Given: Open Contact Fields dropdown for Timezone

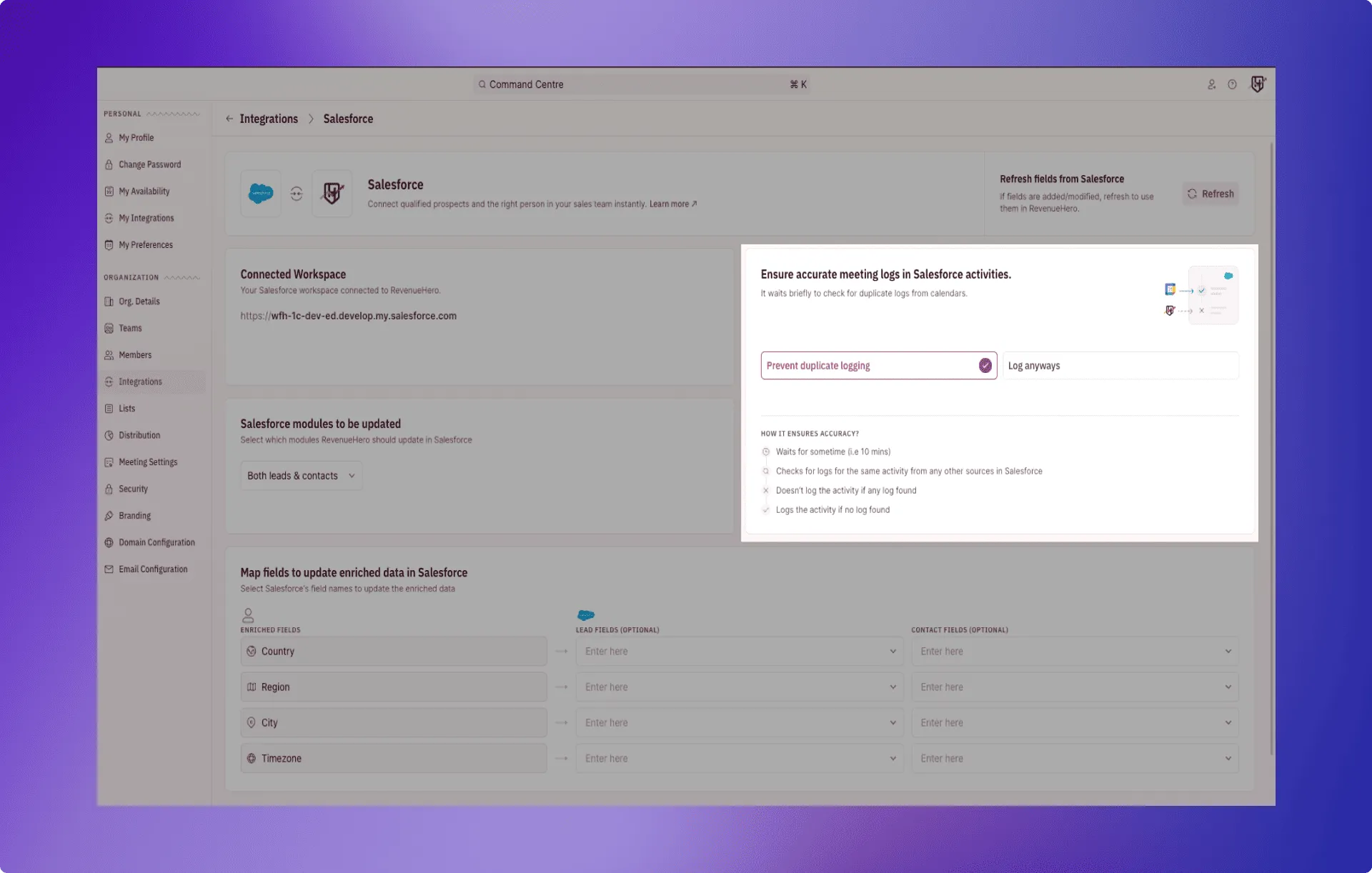Looking at the screenshot, I should click(x=1075, y=758).
